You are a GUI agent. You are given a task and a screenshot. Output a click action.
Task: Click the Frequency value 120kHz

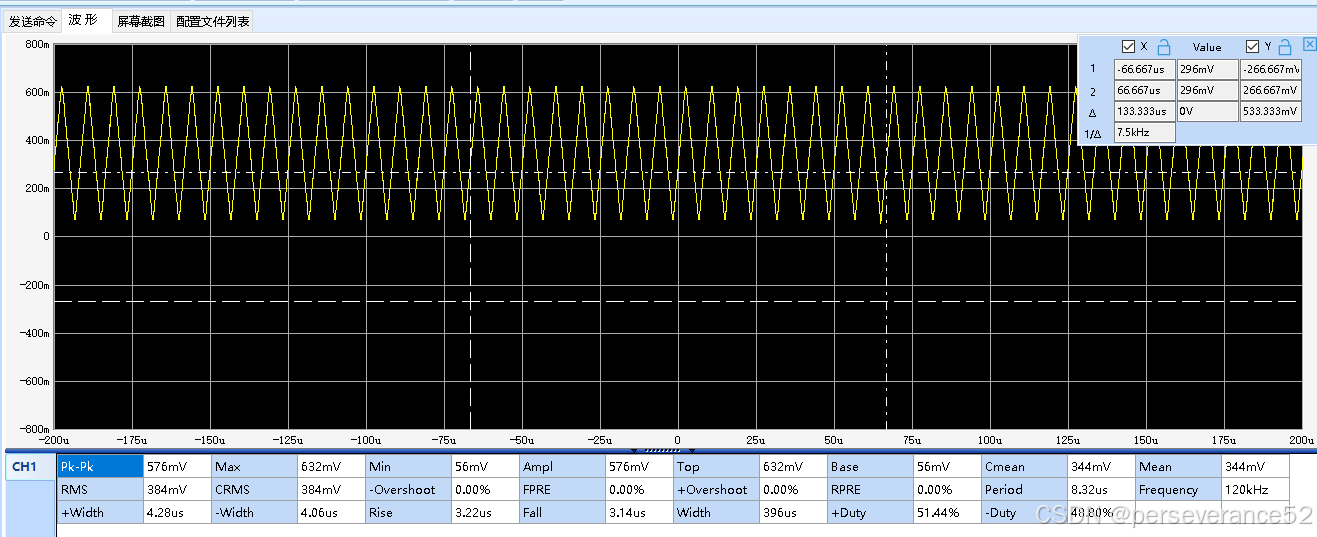click(x=1256, y=490)
